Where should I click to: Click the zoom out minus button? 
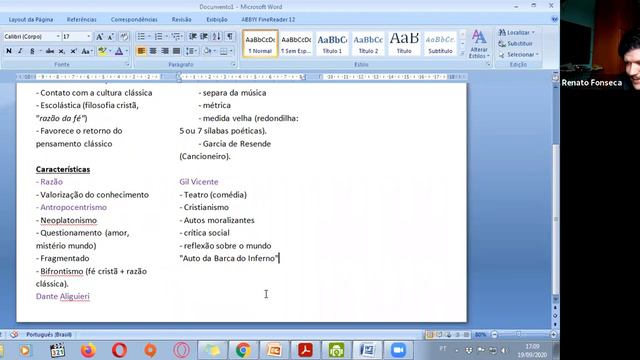tap(495, 335)
